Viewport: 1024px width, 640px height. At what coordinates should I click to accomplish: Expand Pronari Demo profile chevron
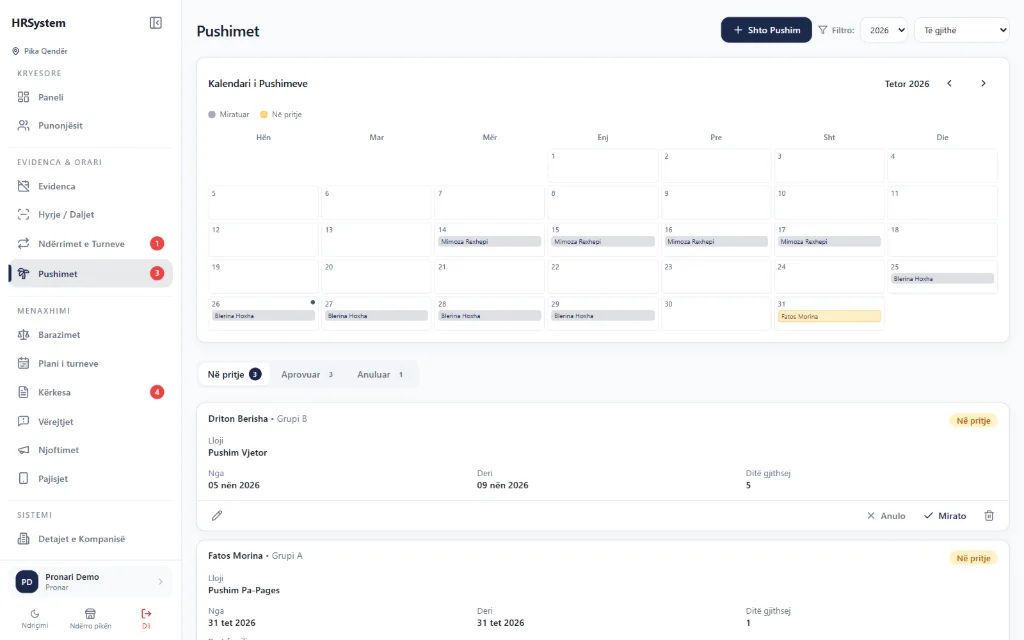161,582
